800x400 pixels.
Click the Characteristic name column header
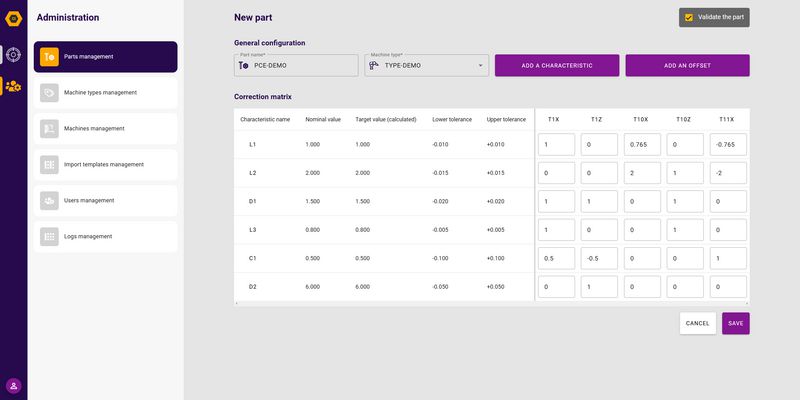click(265, 119)
